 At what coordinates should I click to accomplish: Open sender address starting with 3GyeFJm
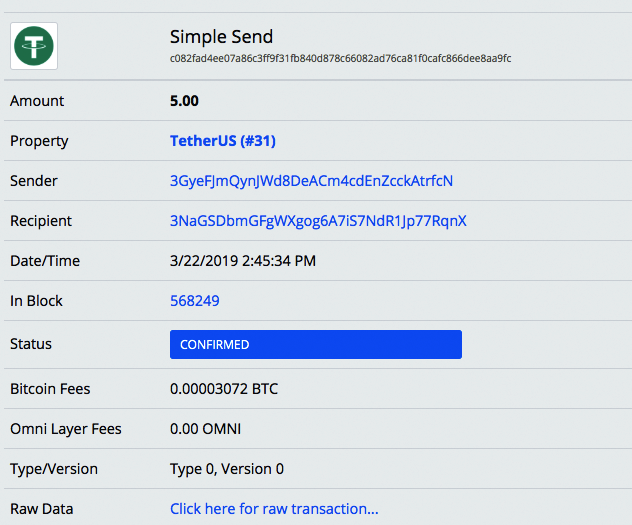coord(311,181)
